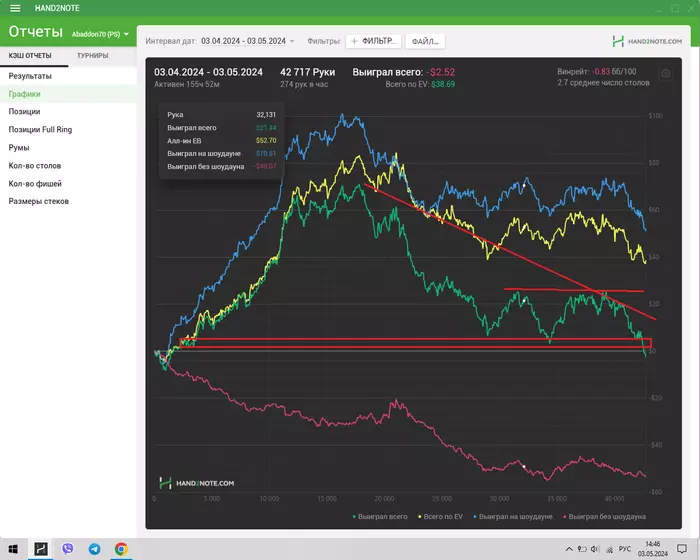Click the taskbar clock showing 14:46

(x=653, y=549)
